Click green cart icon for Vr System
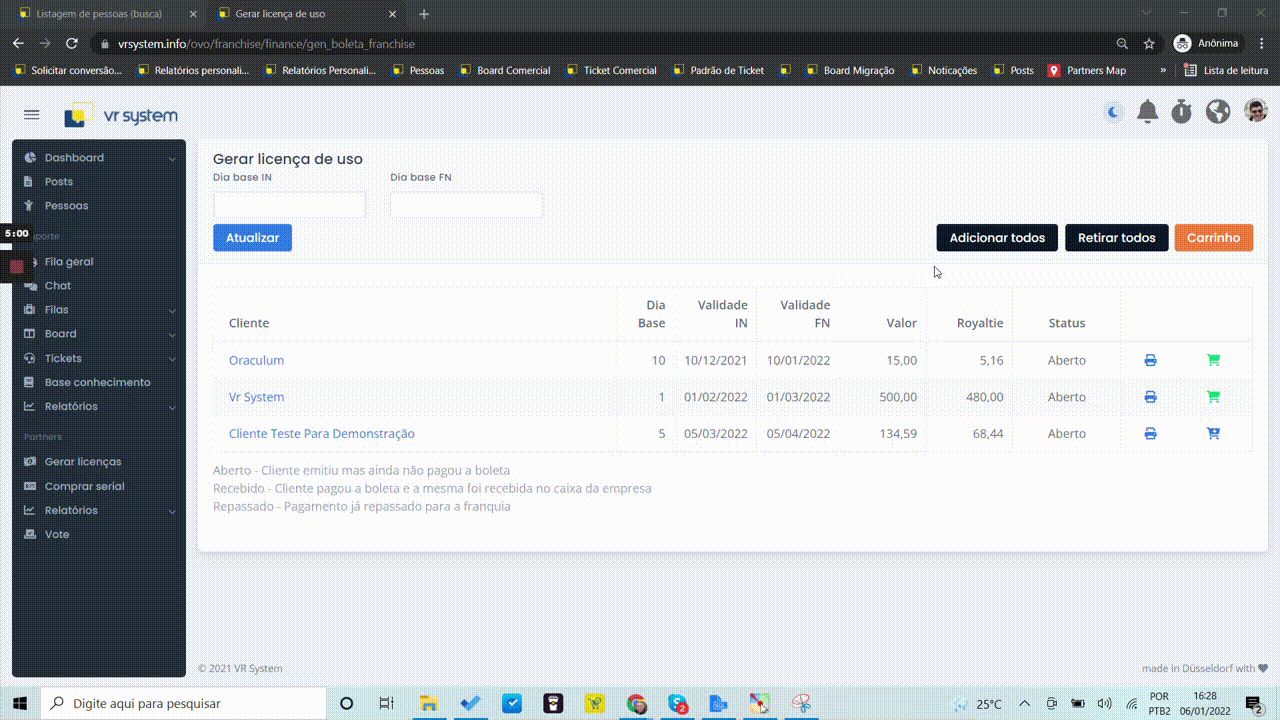This screenshot has height=720, width=1280. [1213, 397]
